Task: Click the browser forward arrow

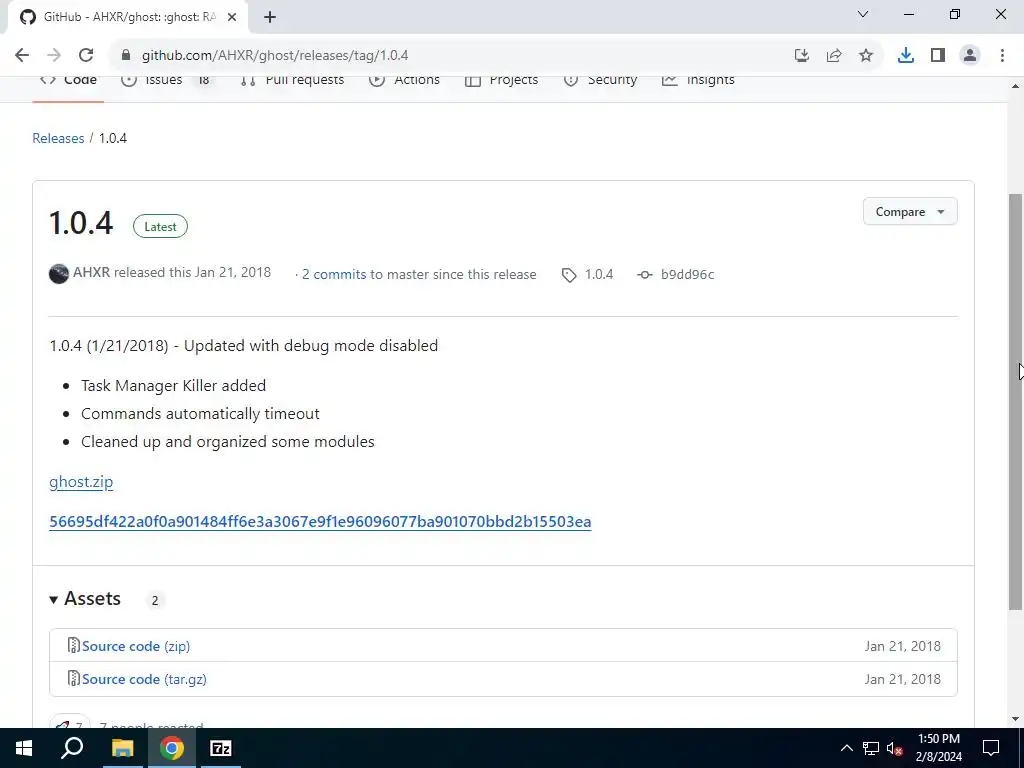Action: 54,56
